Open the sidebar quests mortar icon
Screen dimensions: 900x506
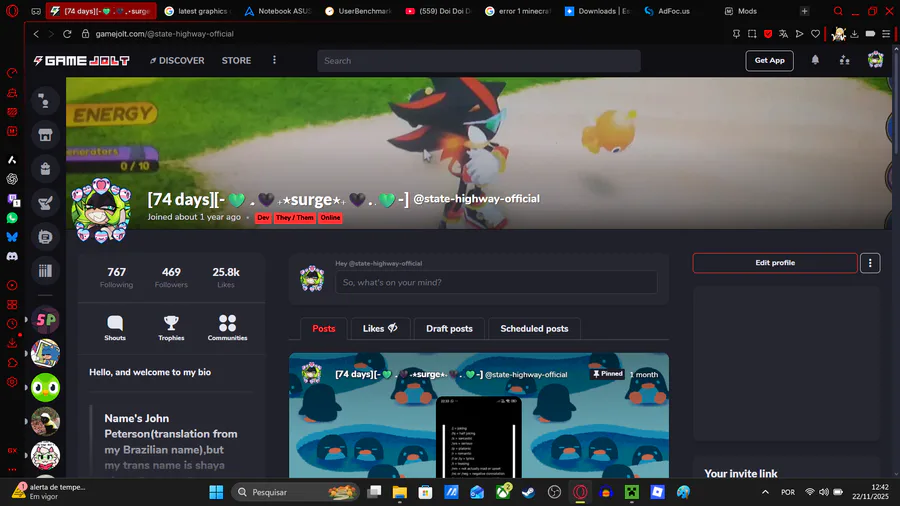(x=45, y=203)
